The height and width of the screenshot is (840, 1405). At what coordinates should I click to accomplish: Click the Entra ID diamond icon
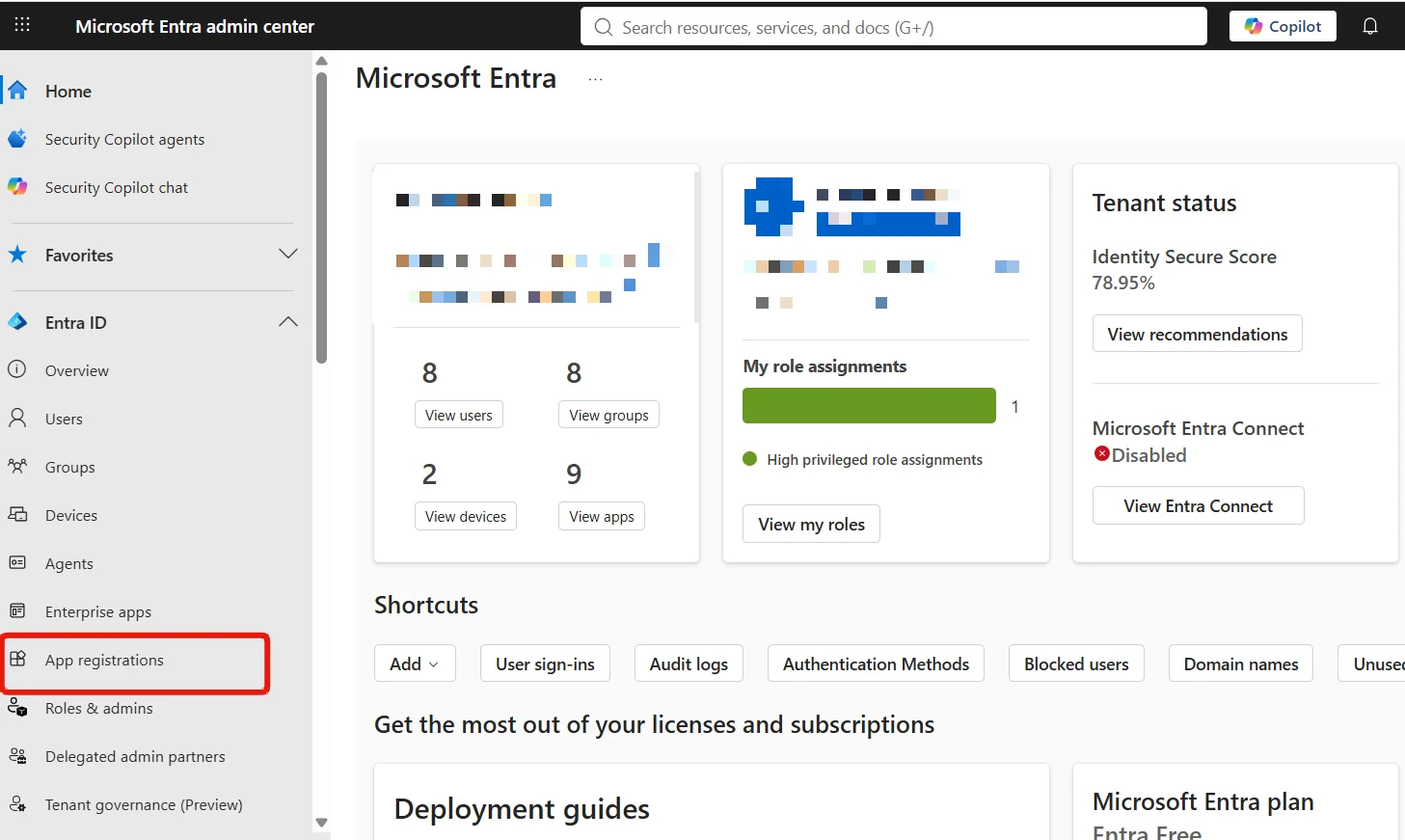(17, 322)
